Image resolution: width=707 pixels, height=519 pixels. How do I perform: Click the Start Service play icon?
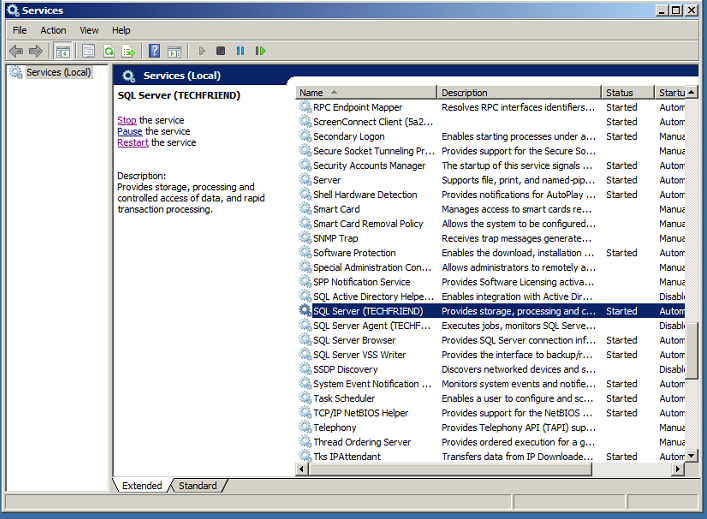(x=202, y=51)
